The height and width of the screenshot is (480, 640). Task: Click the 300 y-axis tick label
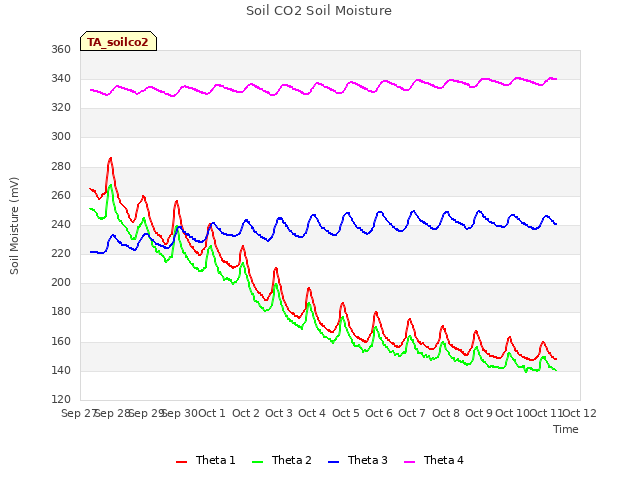[61, 137]
